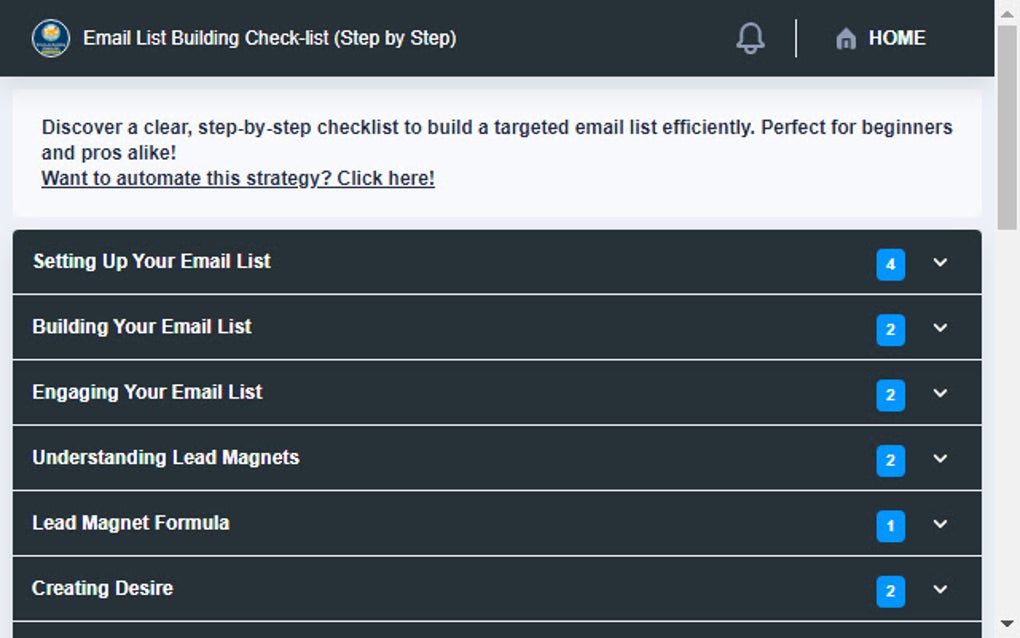Click the badge on Understanding Lead Magnets
This screenshot has width=1020, height=638.
(x=889, y=460)
